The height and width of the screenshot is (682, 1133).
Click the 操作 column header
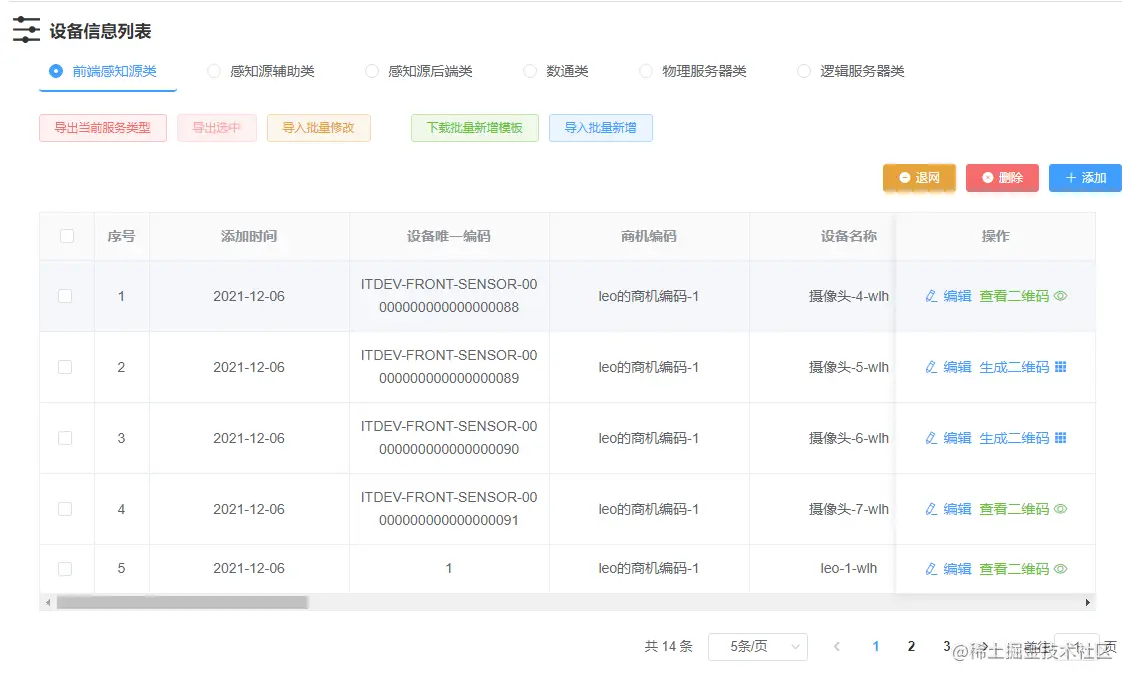(x=996, y=236)
